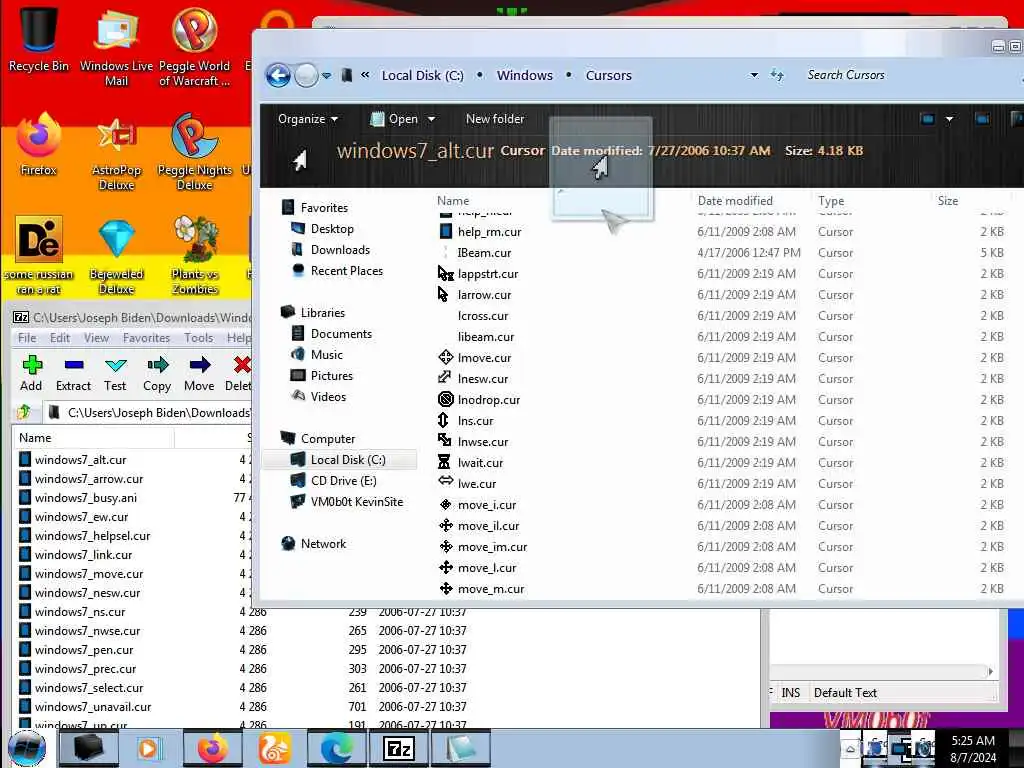
Task: Select Network in navigation pane
Action: pos(323,543)
